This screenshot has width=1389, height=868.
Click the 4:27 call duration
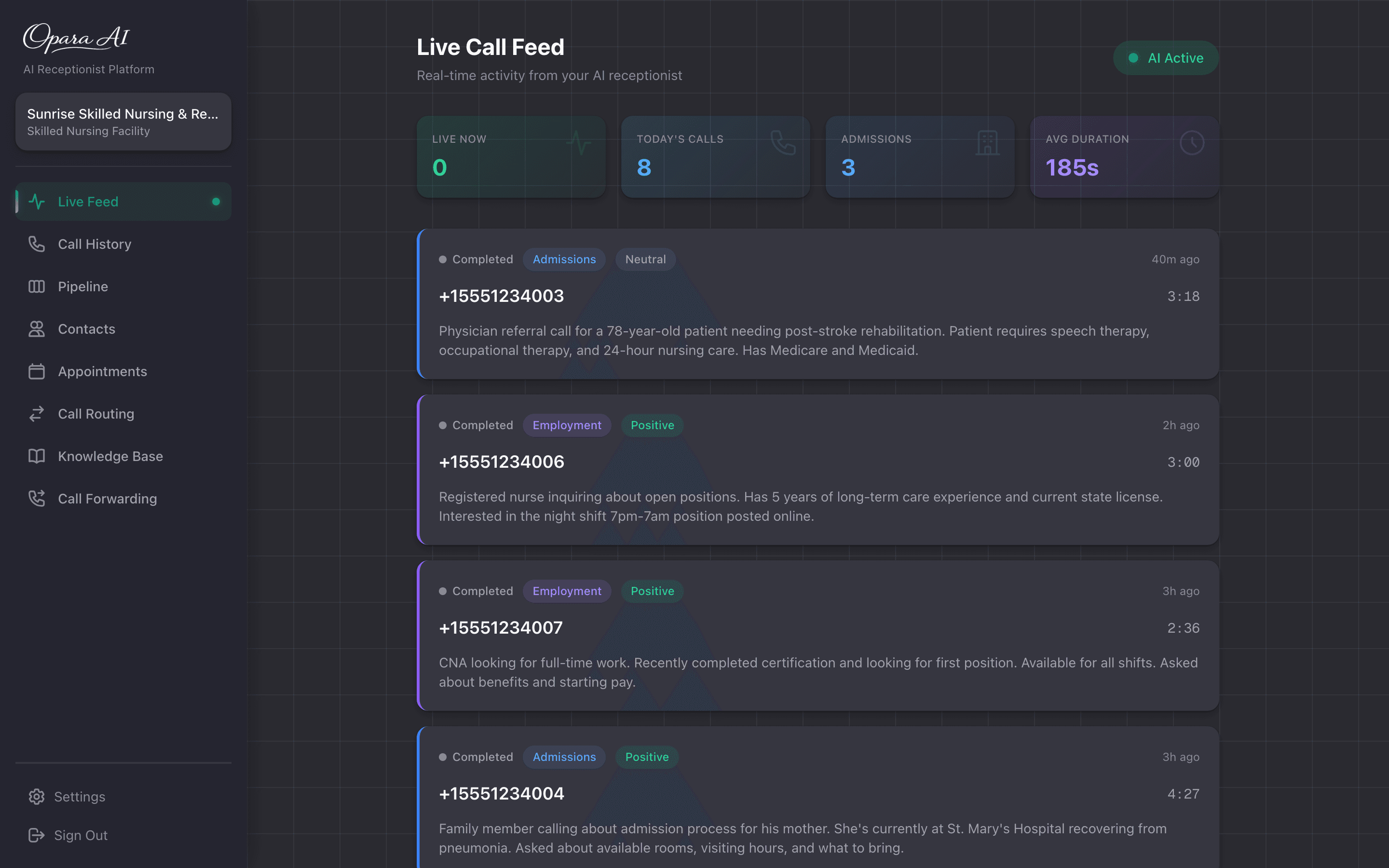1183,794
